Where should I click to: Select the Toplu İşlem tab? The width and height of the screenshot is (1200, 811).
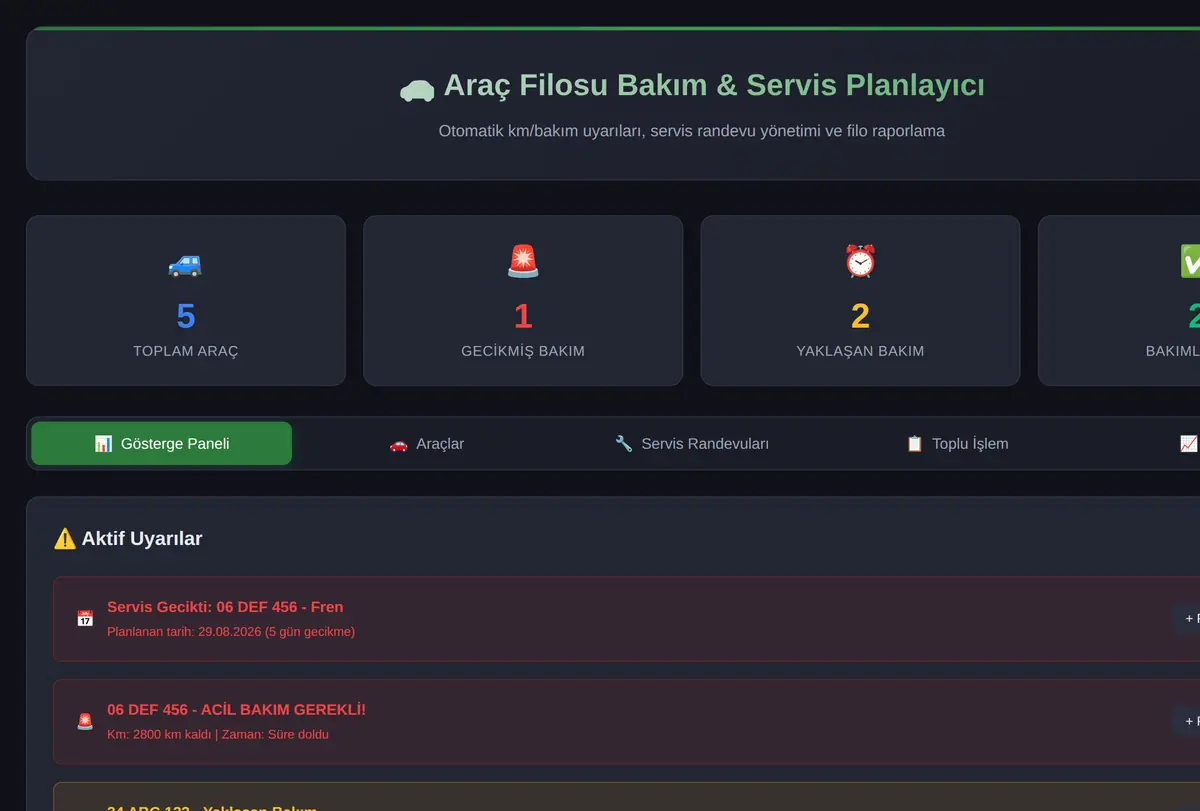(x=957, y=443)
